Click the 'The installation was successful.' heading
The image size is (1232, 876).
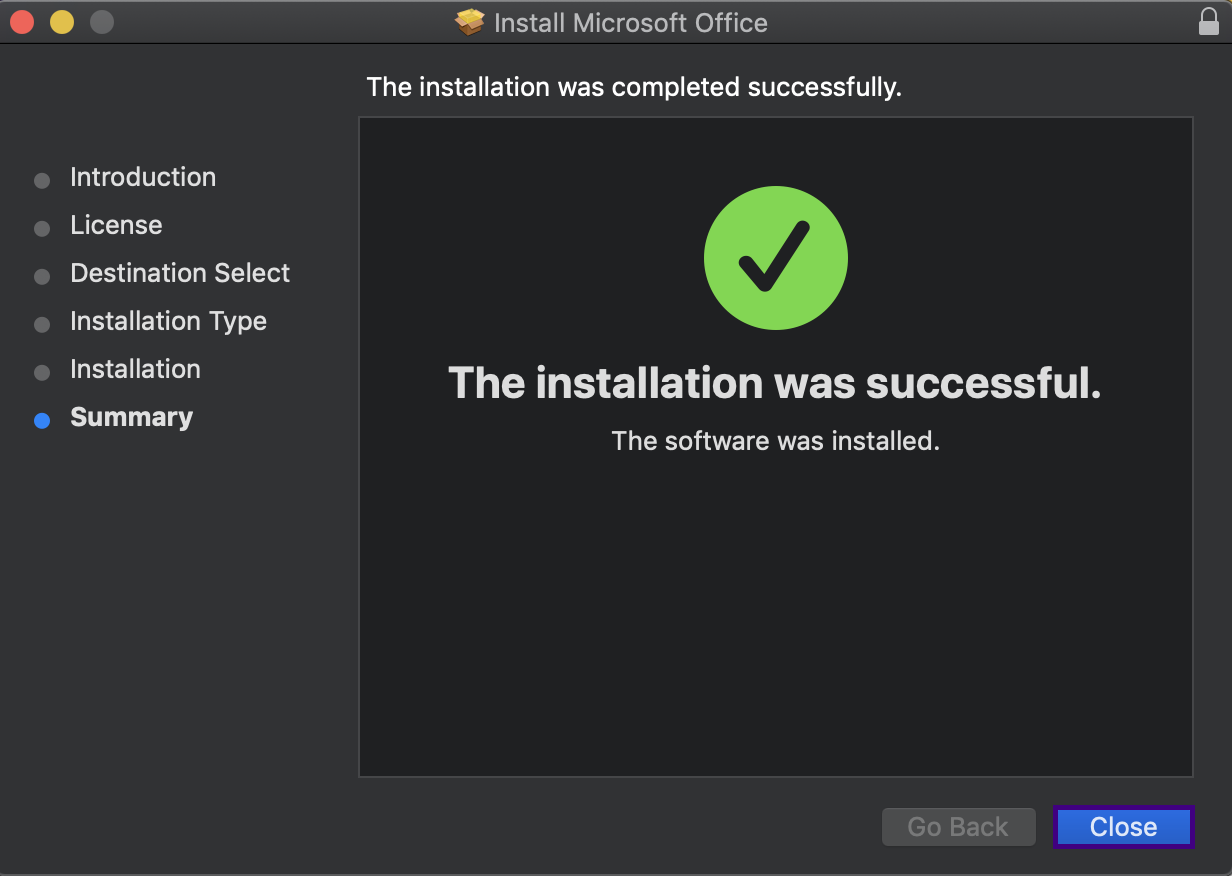775,382
